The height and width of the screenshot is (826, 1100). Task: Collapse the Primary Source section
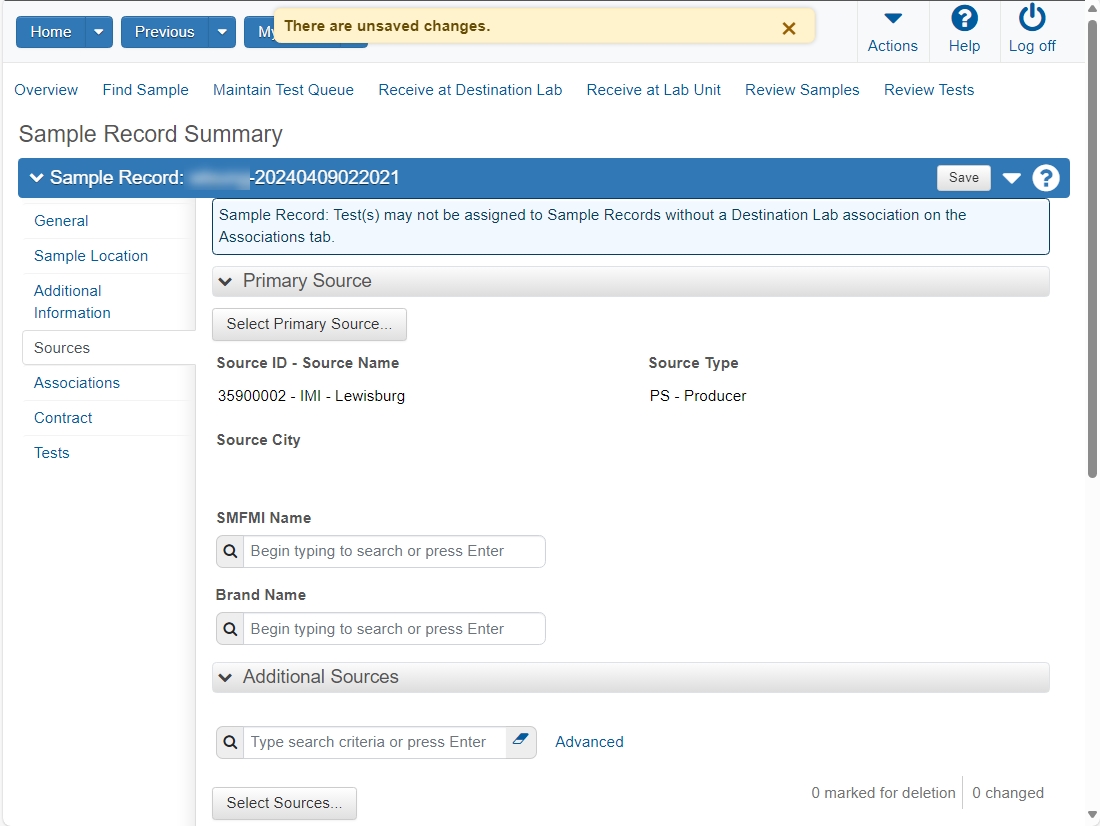225,281
